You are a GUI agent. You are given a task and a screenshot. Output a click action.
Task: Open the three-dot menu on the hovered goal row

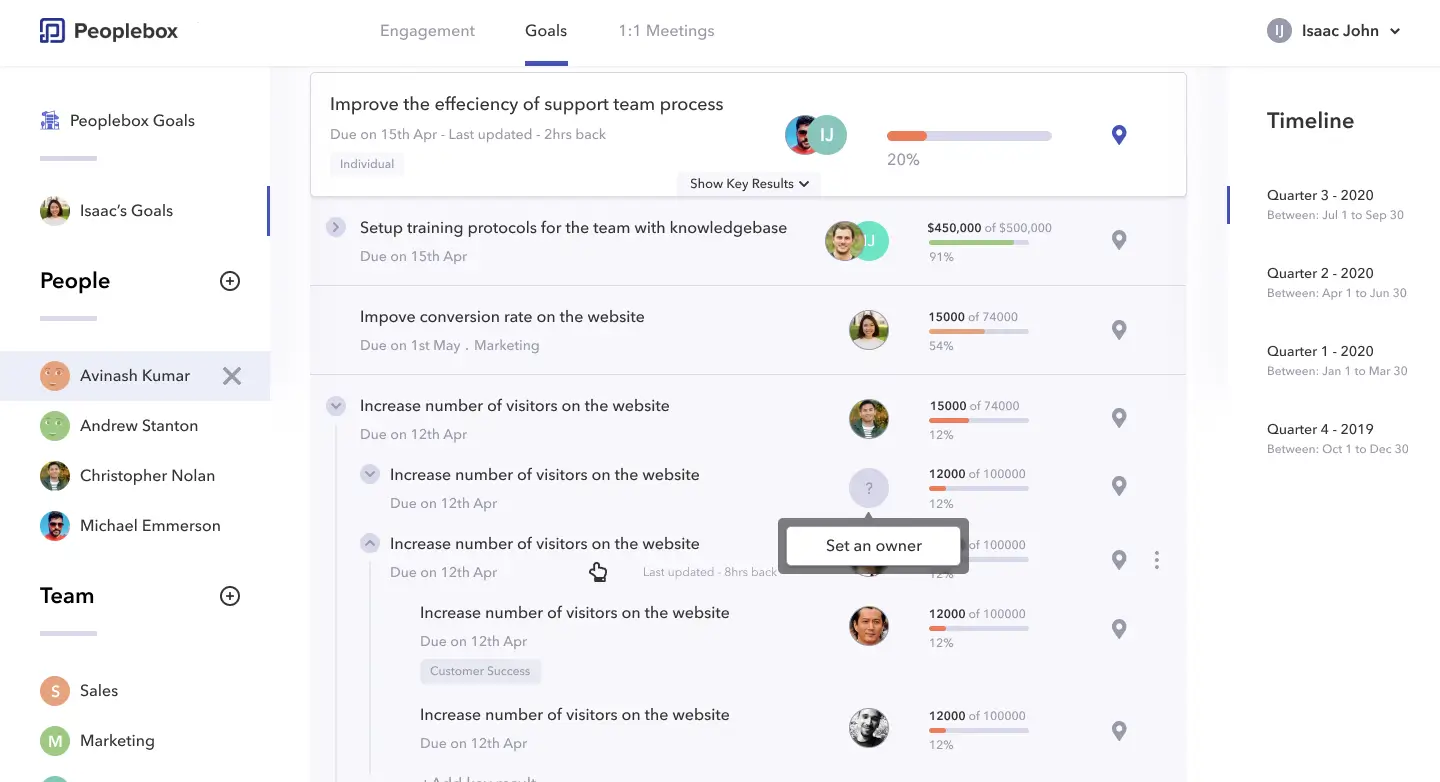coord(1157,560)
